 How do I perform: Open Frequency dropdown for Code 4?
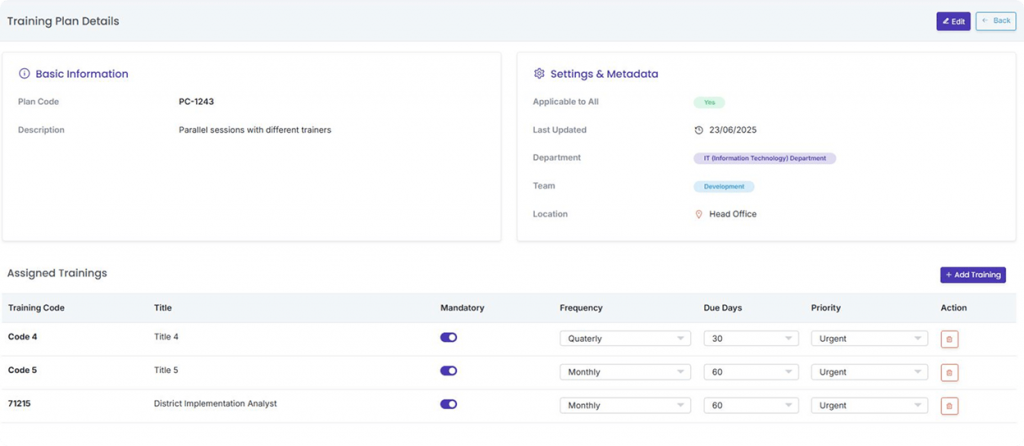click(x=625, y=339)
